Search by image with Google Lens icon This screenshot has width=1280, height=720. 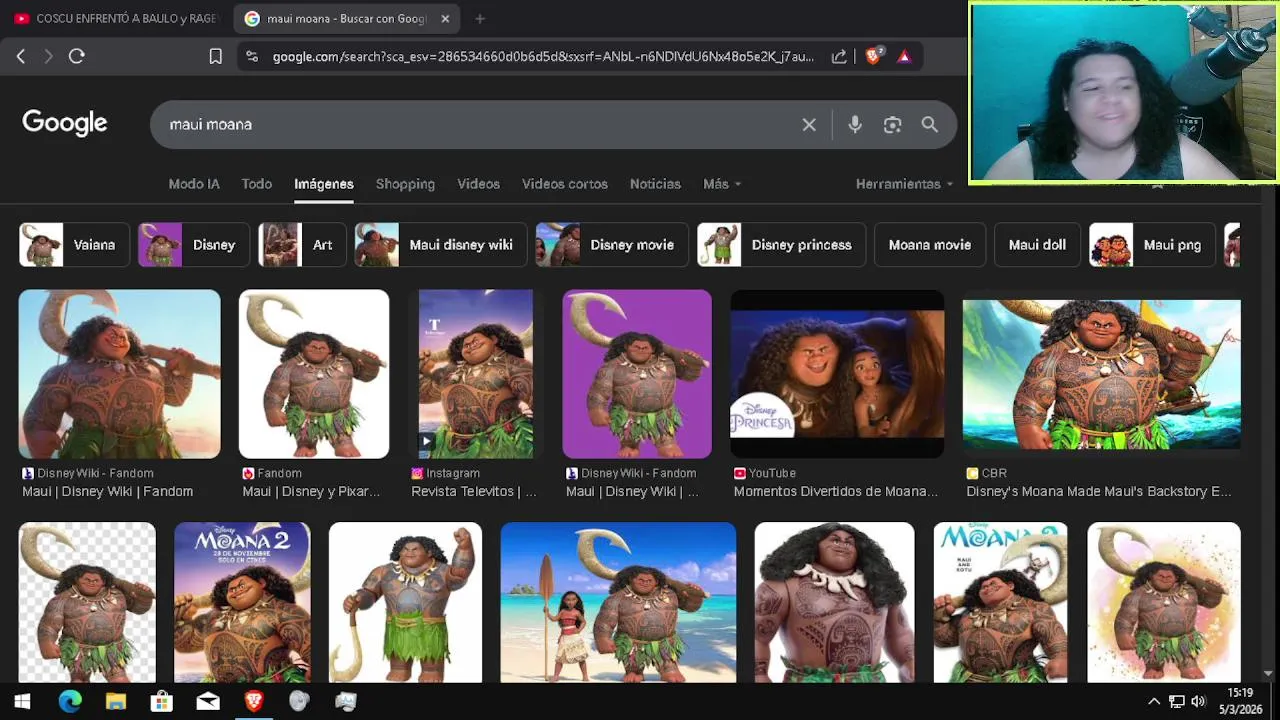click(892, 125)
